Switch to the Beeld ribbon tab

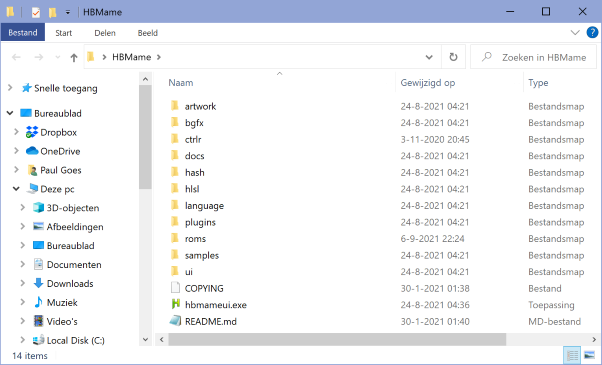tap(148, 33)
